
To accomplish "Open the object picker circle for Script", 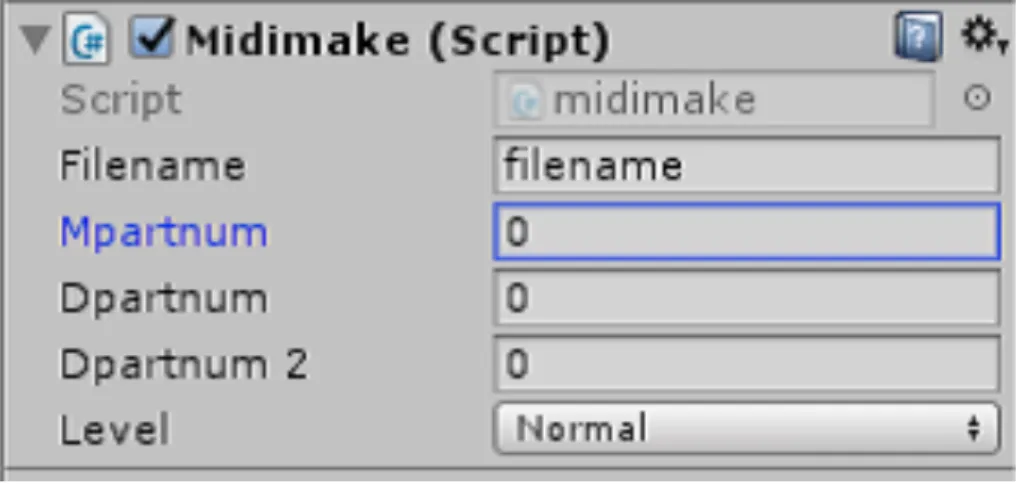I will 977,98.
